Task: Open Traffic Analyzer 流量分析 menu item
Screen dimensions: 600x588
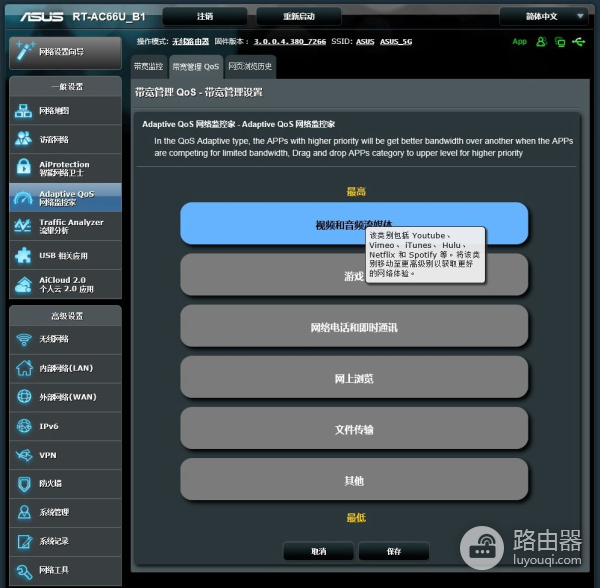Action: coord(65,226)
